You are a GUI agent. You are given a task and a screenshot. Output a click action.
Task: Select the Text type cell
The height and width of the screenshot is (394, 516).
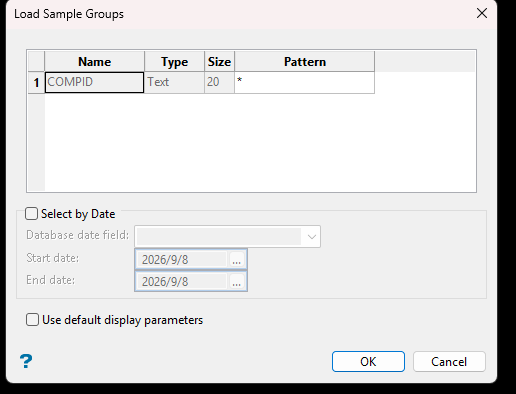tap(174, 82)
